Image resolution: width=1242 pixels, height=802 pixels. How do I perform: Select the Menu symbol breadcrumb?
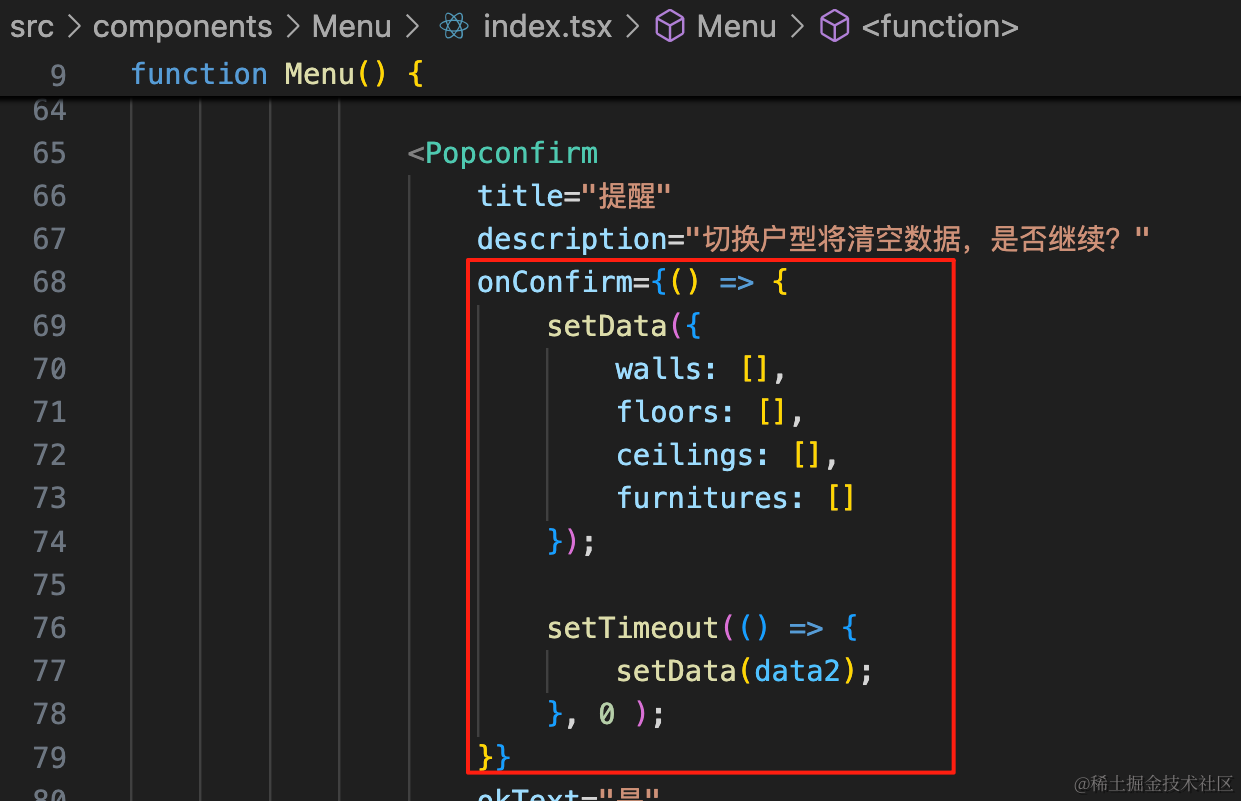736,27
